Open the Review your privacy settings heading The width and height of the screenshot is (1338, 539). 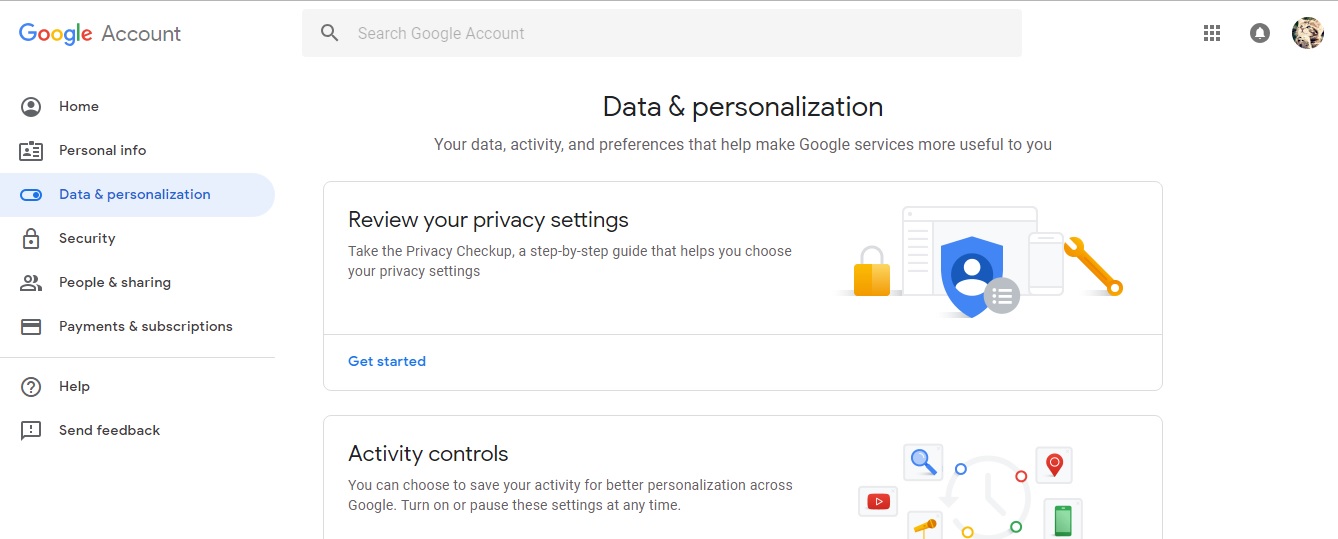point(488,220)
